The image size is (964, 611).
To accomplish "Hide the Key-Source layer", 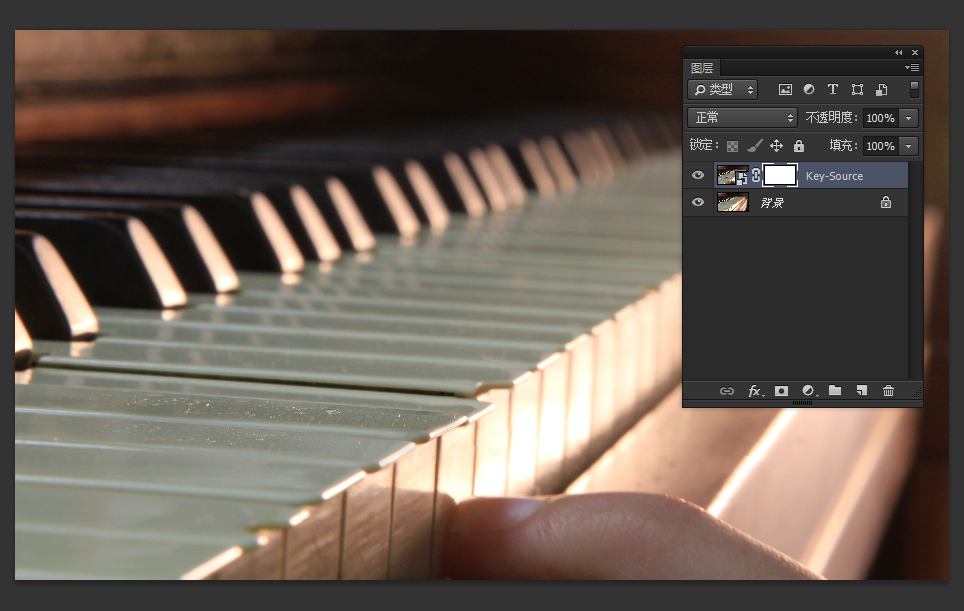I will coord(698,175).
